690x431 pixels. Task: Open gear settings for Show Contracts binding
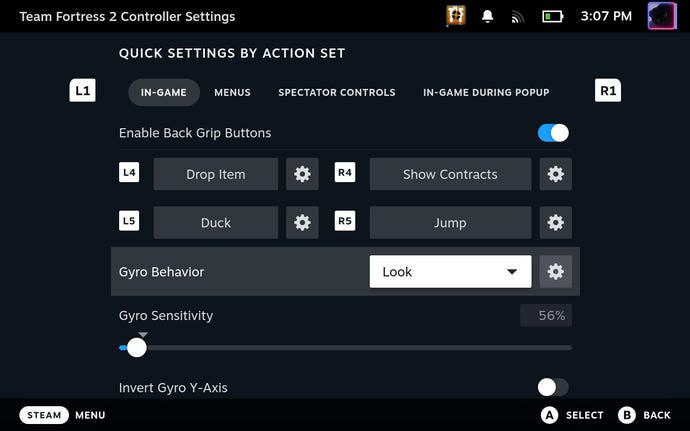coord(556,174)
